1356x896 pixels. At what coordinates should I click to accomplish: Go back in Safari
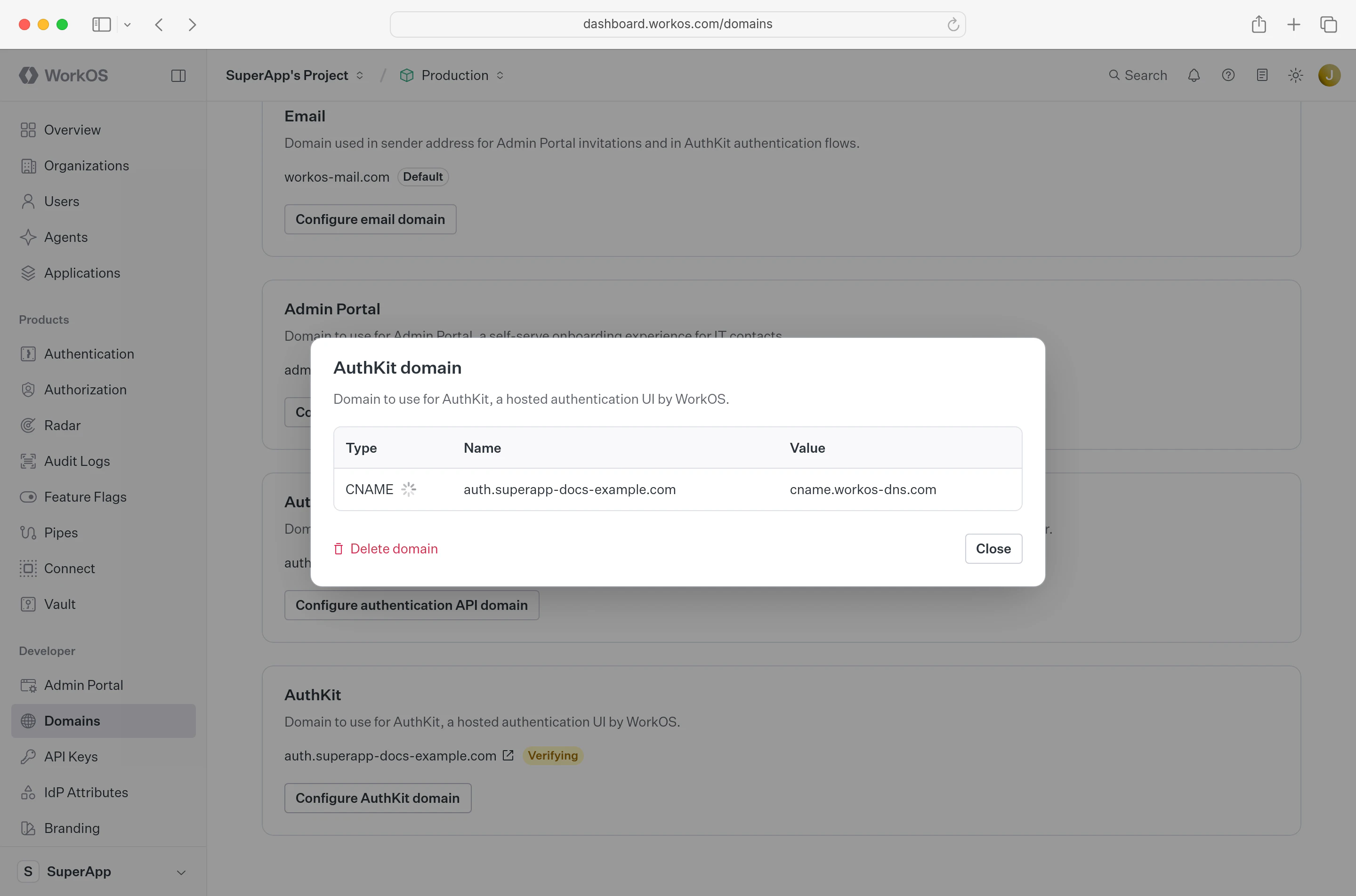[x=160, y=24]
